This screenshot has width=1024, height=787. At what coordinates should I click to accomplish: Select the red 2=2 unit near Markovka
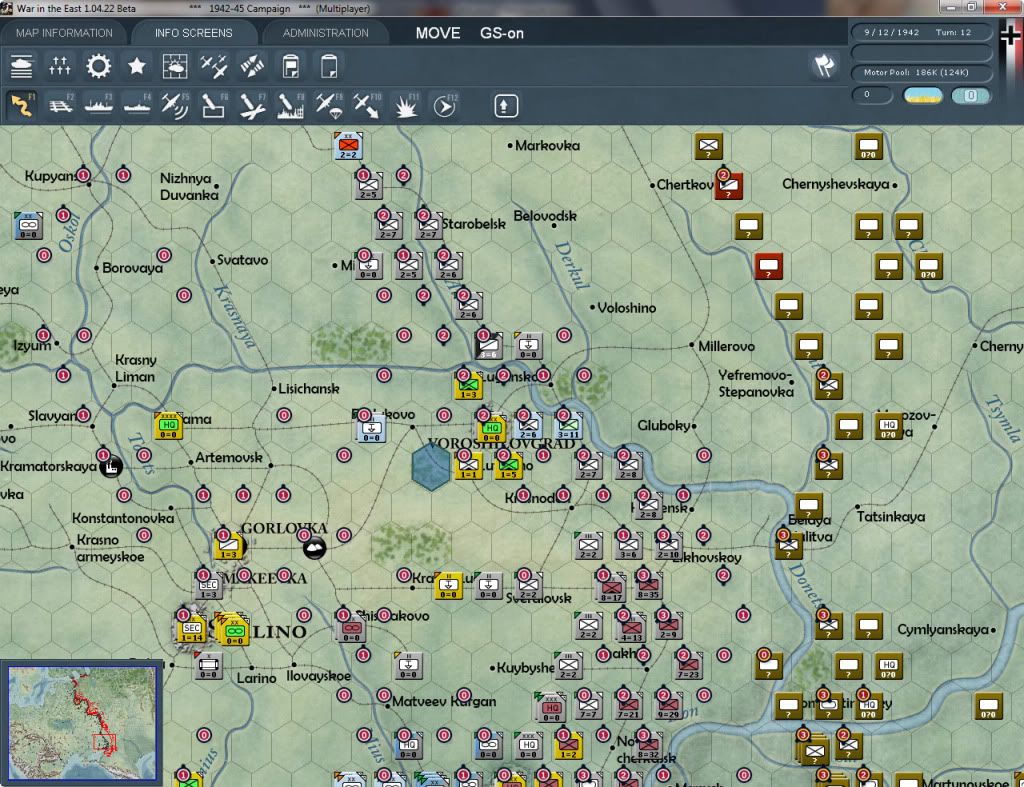[348, 146]
